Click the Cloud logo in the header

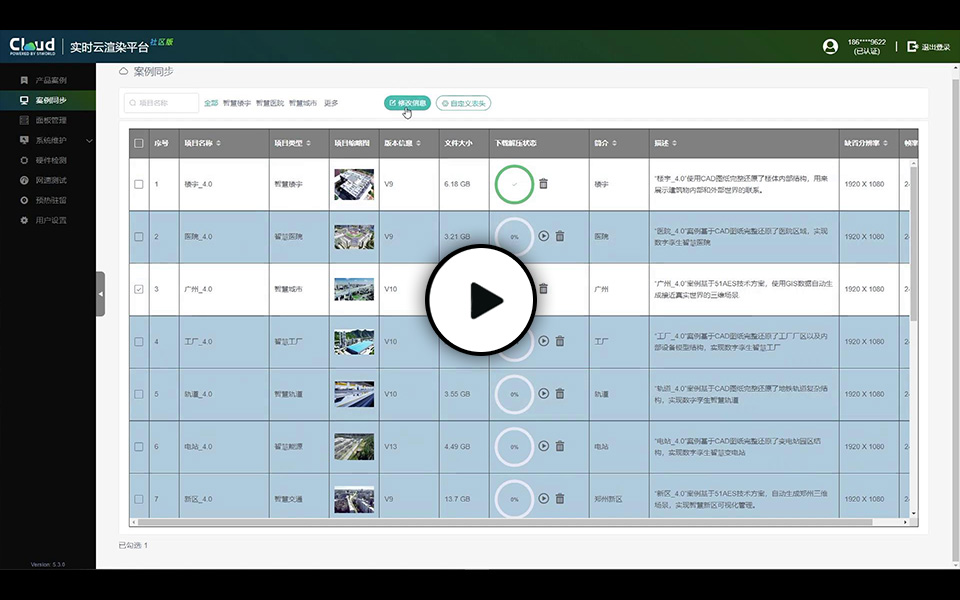tap(32, 46)
